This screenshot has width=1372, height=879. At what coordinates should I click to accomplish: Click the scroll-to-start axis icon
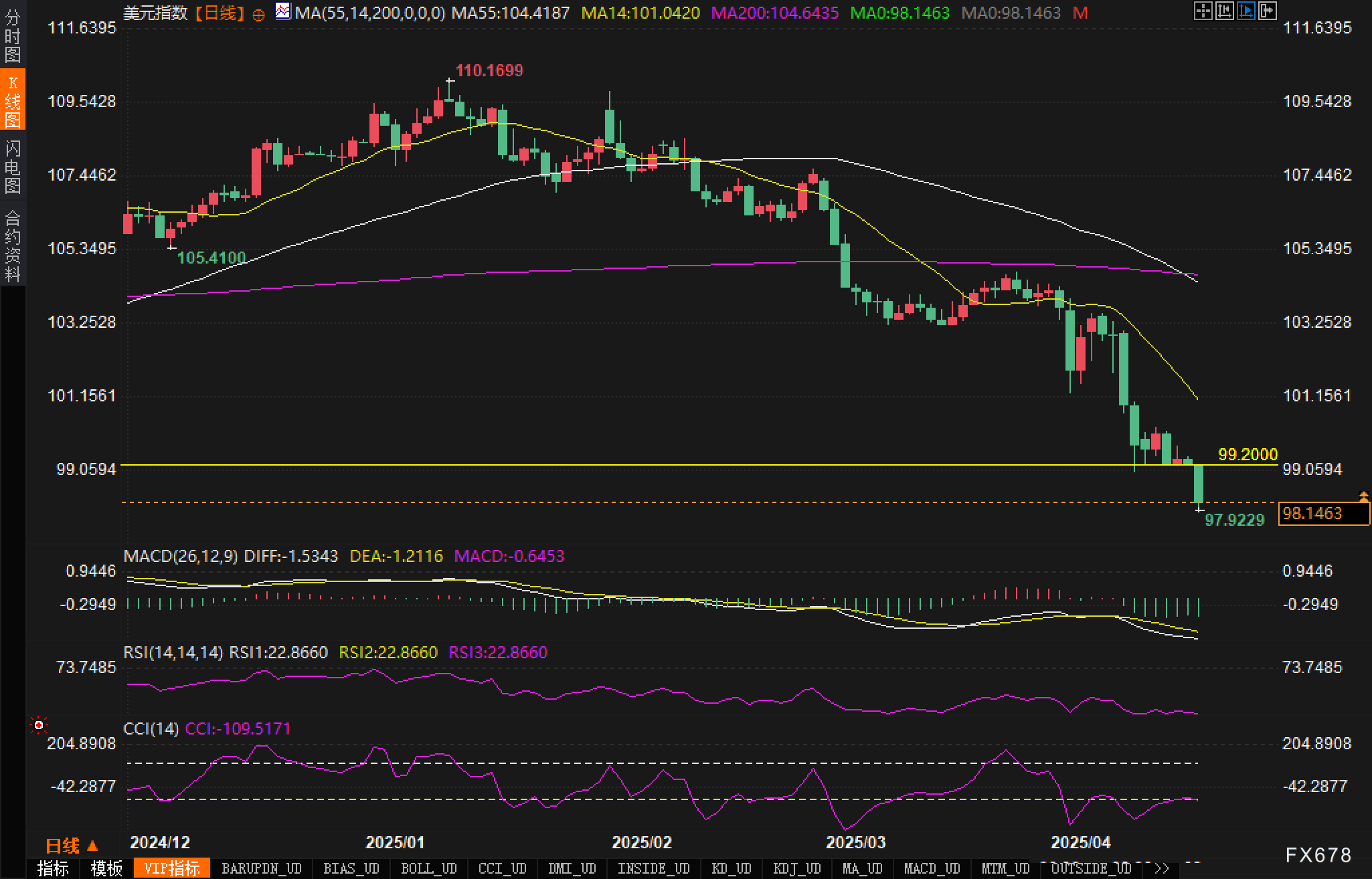[x=1224, y=11]
